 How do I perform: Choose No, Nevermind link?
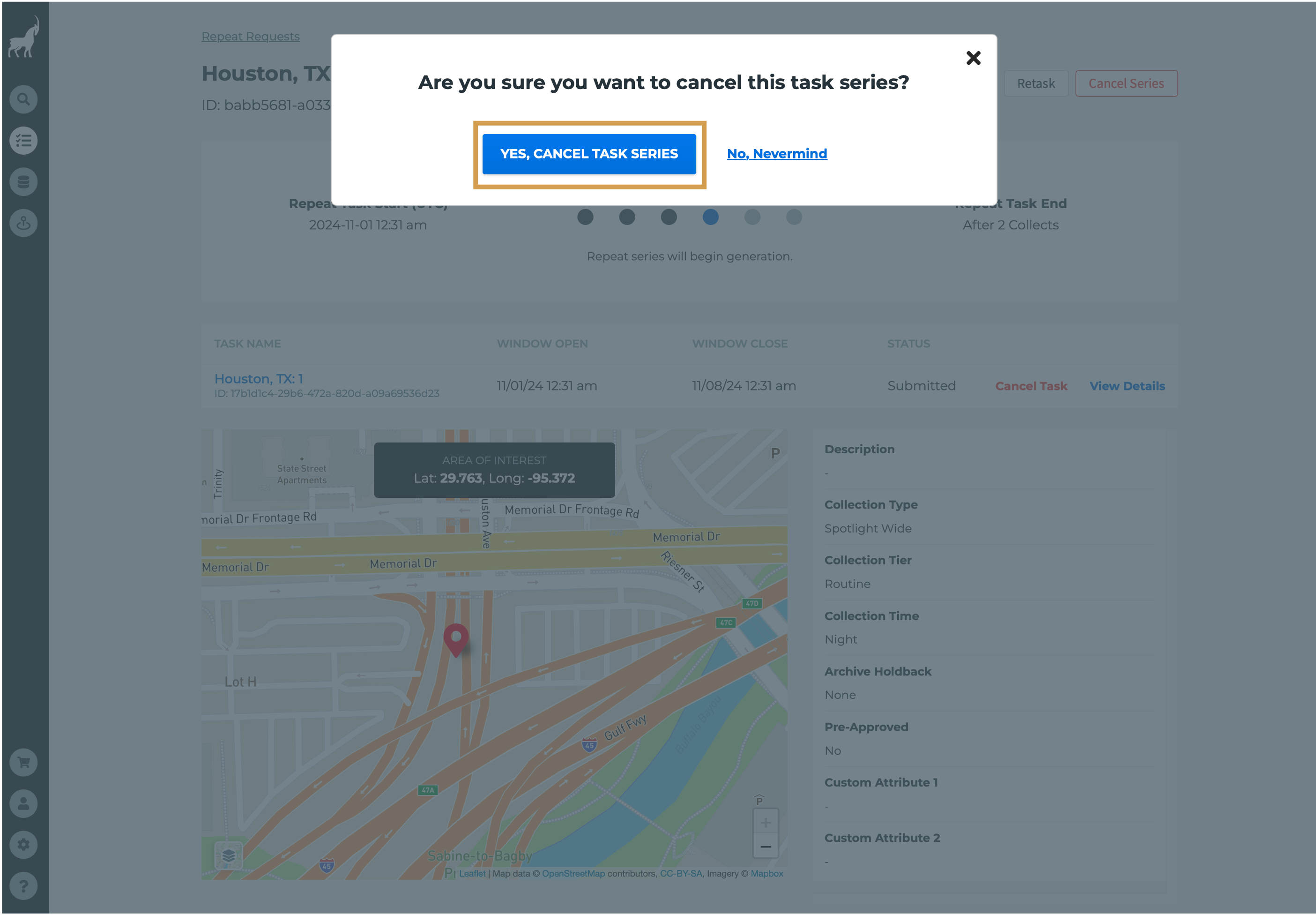[x=777, y=154]
